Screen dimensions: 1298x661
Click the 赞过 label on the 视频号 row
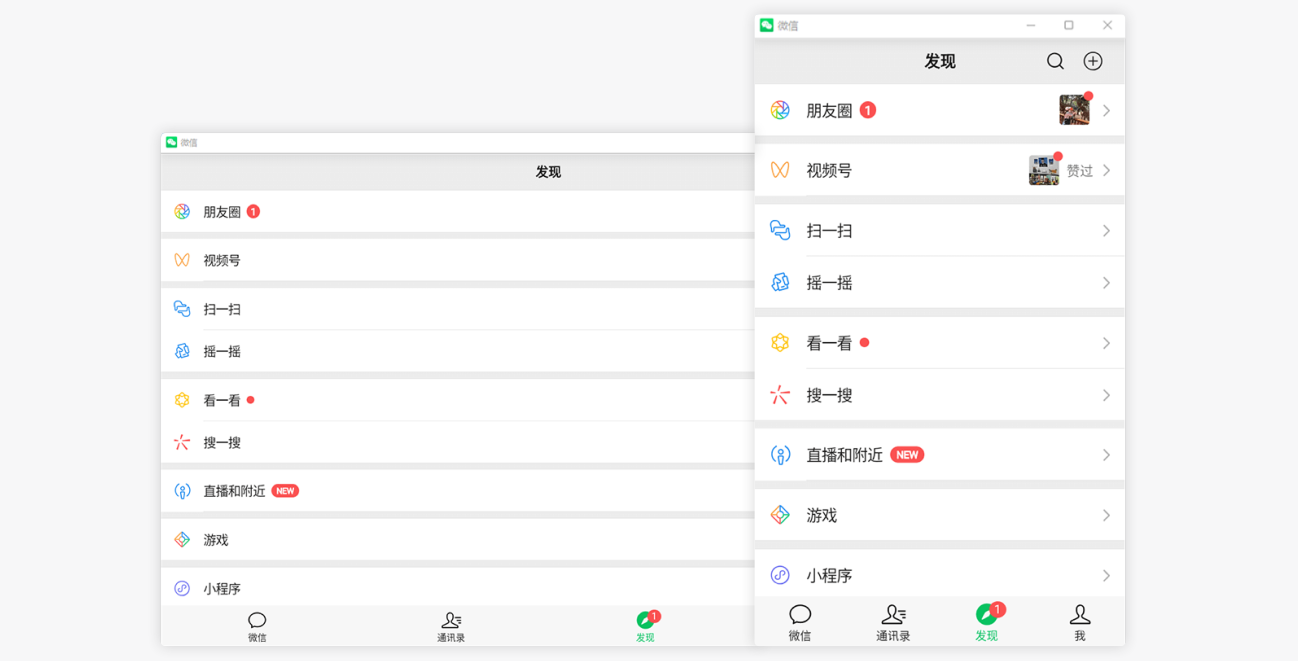click(1079, 171)
